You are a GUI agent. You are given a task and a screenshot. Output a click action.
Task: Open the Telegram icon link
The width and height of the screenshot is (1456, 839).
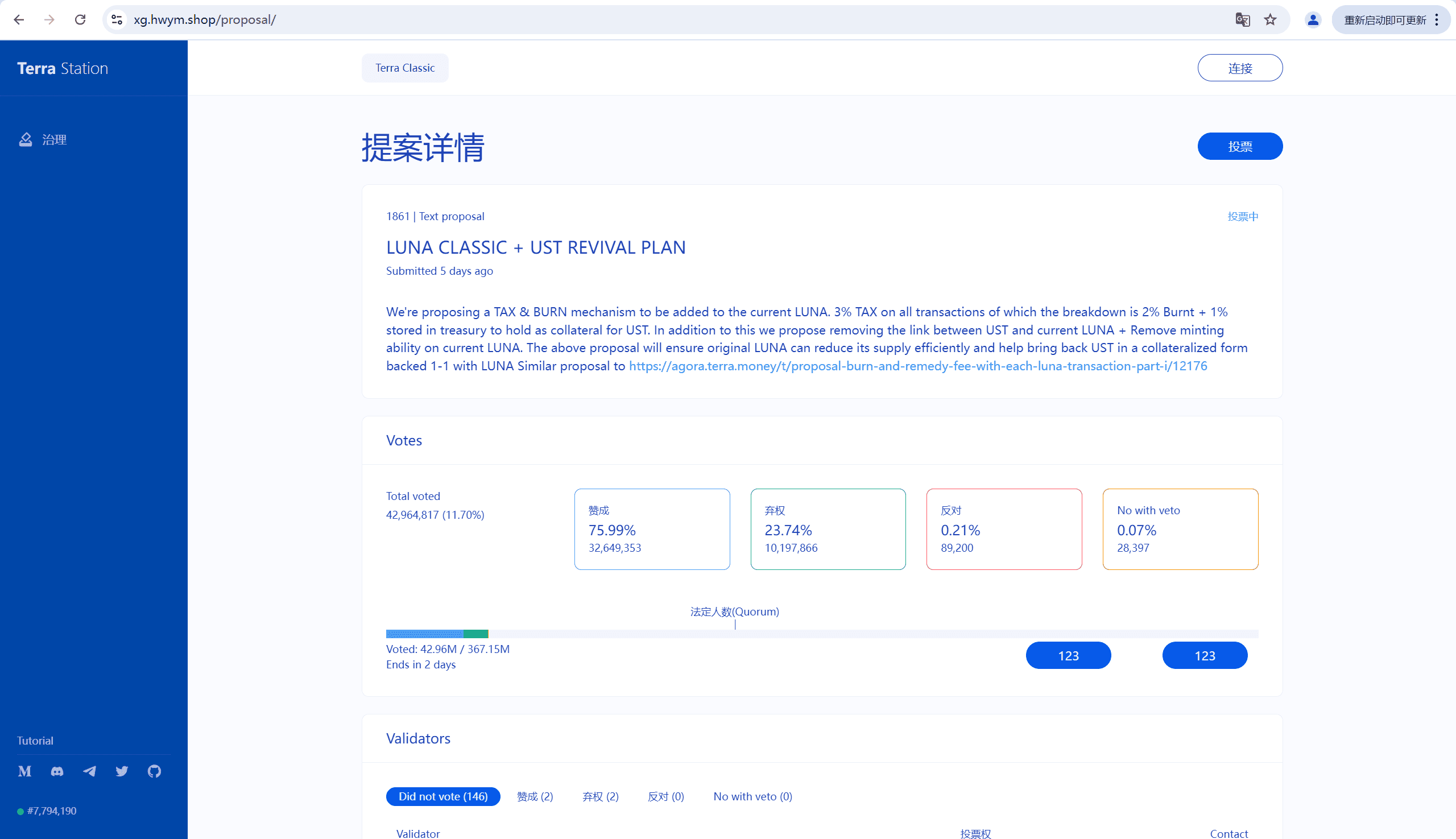coord(89,771)
